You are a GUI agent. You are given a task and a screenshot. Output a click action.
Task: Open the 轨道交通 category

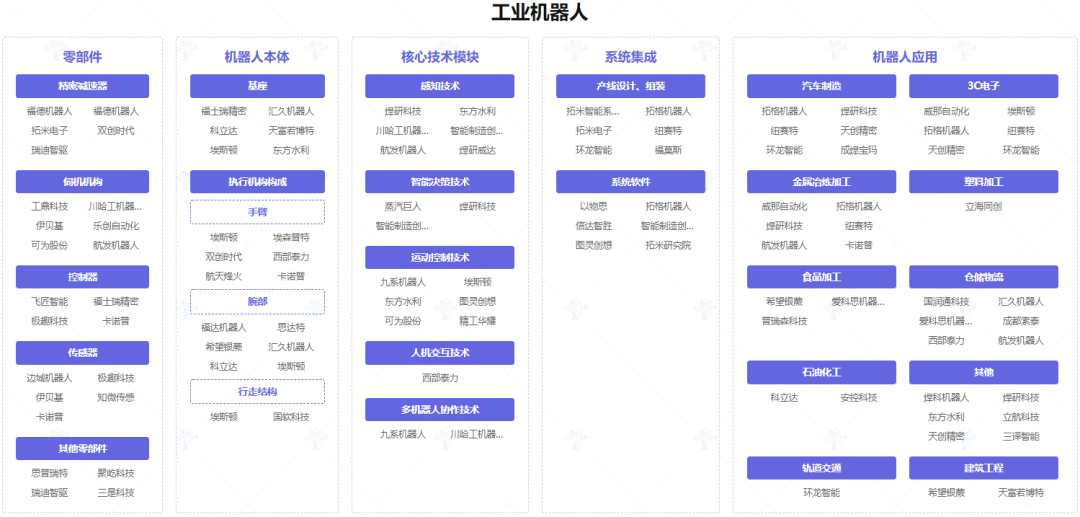click(x=821, y=468)
